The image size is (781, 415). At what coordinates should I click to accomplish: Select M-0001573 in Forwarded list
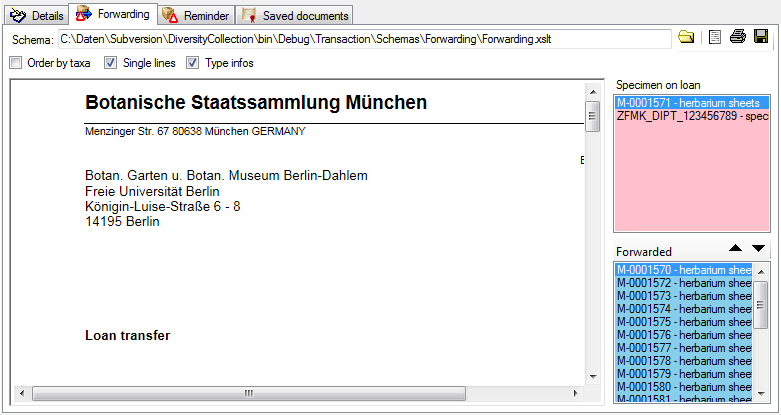click(x=684, y=296)
